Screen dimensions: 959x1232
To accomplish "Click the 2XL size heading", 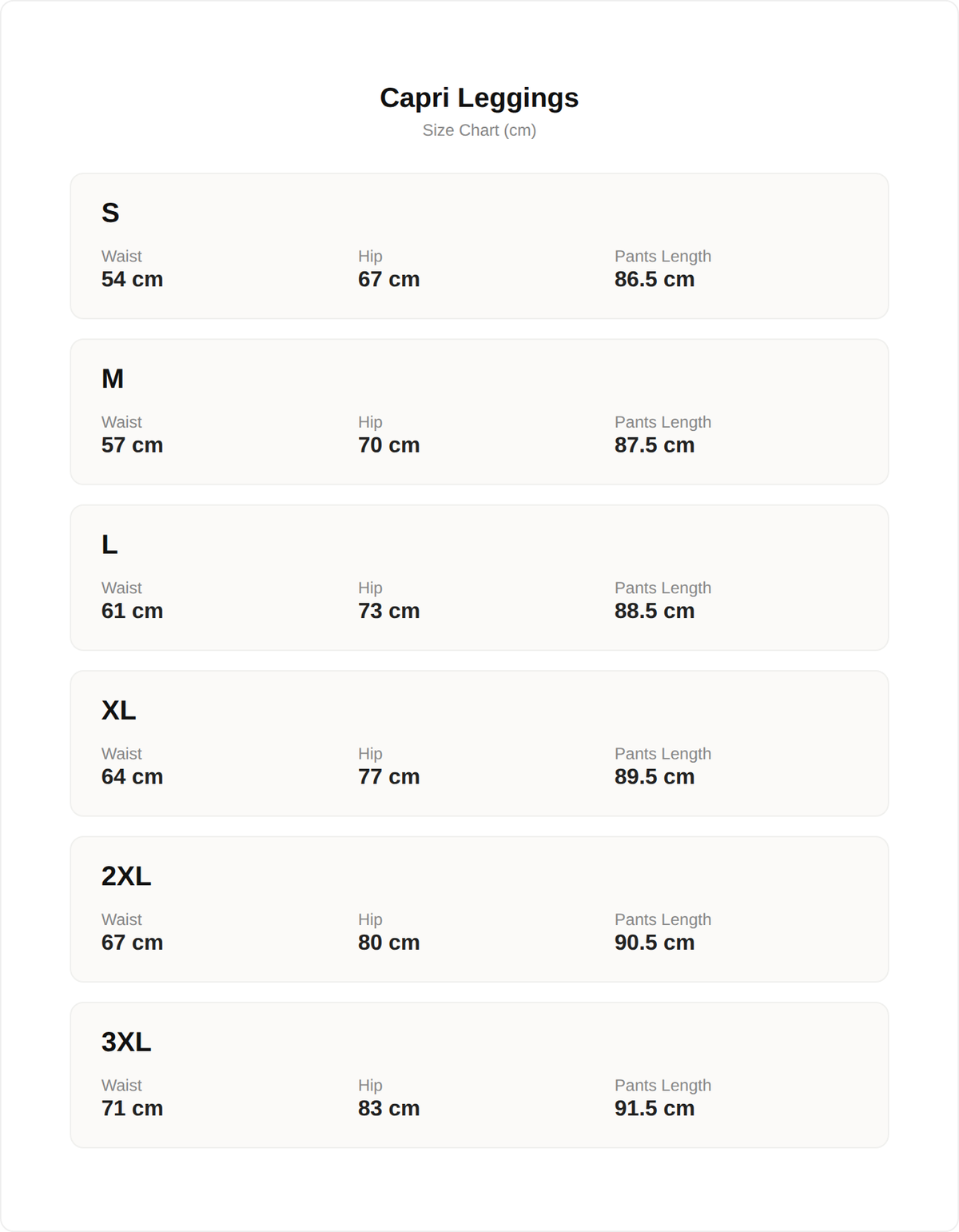I will pyautogui.click(x=125, y=876).
